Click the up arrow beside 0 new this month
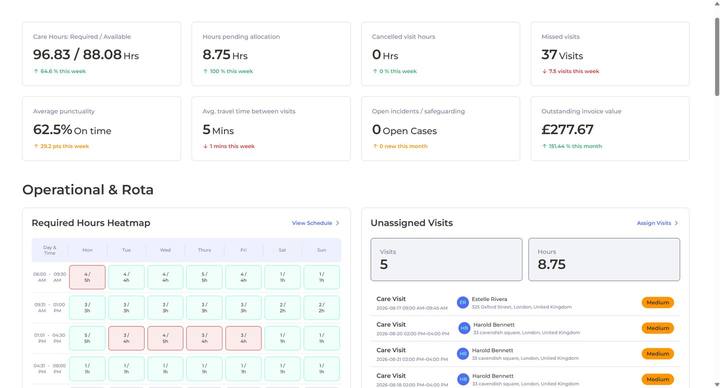720x388 pixels. click(x=375, y=146)
